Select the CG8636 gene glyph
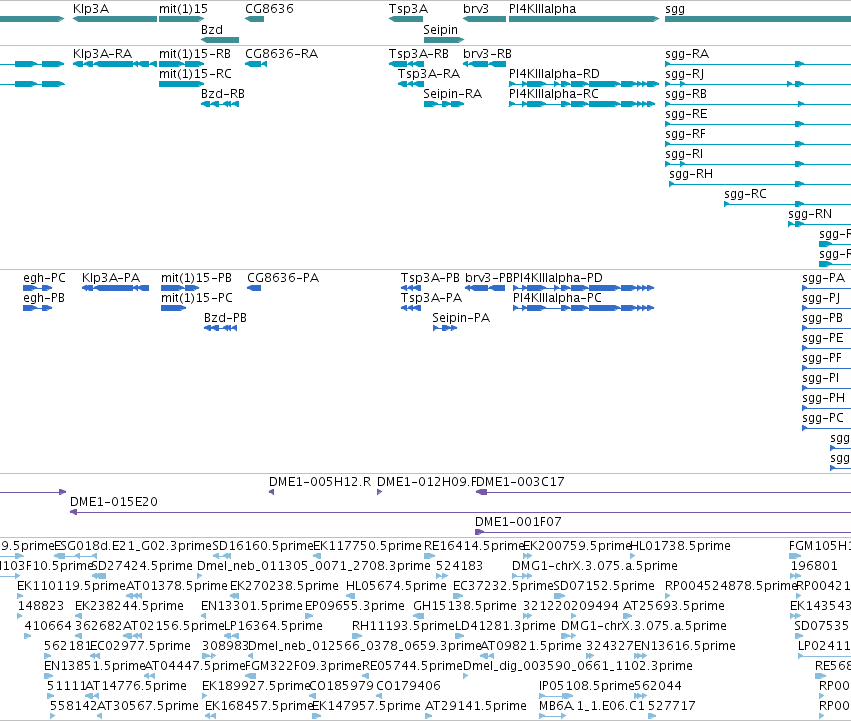851x721 pixels. click(x=255, y=19)
